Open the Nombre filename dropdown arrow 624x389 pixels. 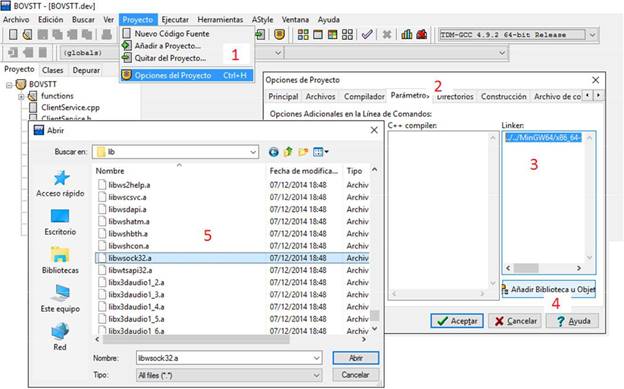point(317,358)
